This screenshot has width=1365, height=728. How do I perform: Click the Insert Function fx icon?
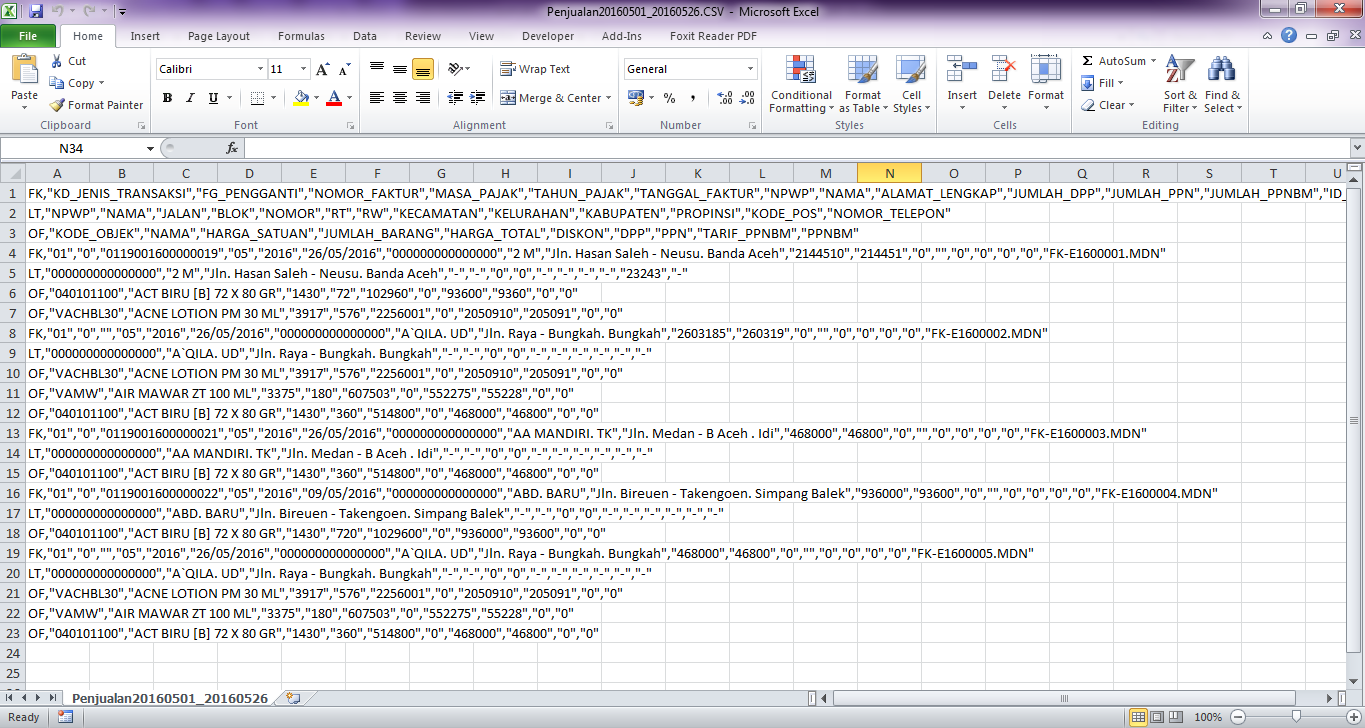coord(232,148)
